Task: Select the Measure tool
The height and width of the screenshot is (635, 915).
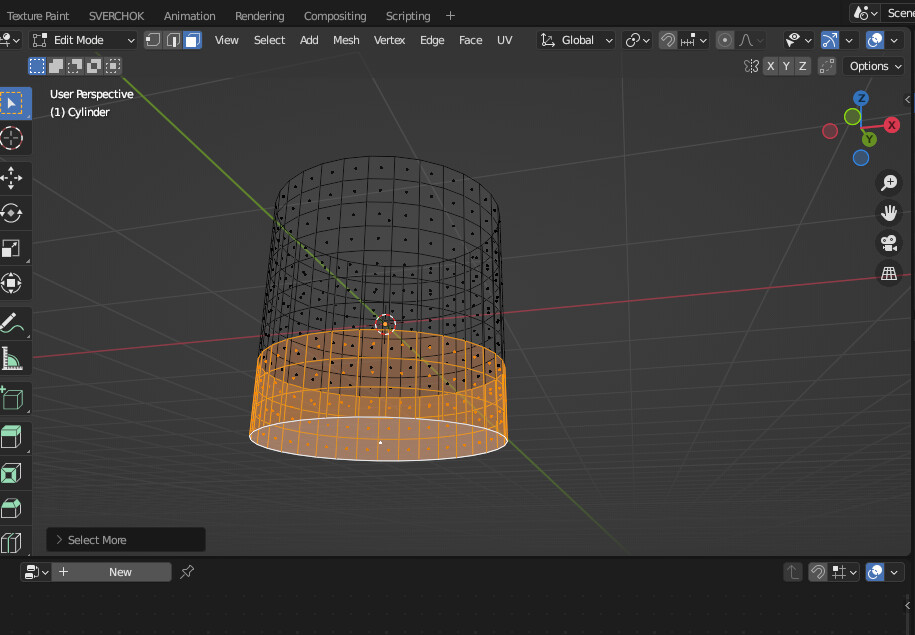Action: (15, 358)
